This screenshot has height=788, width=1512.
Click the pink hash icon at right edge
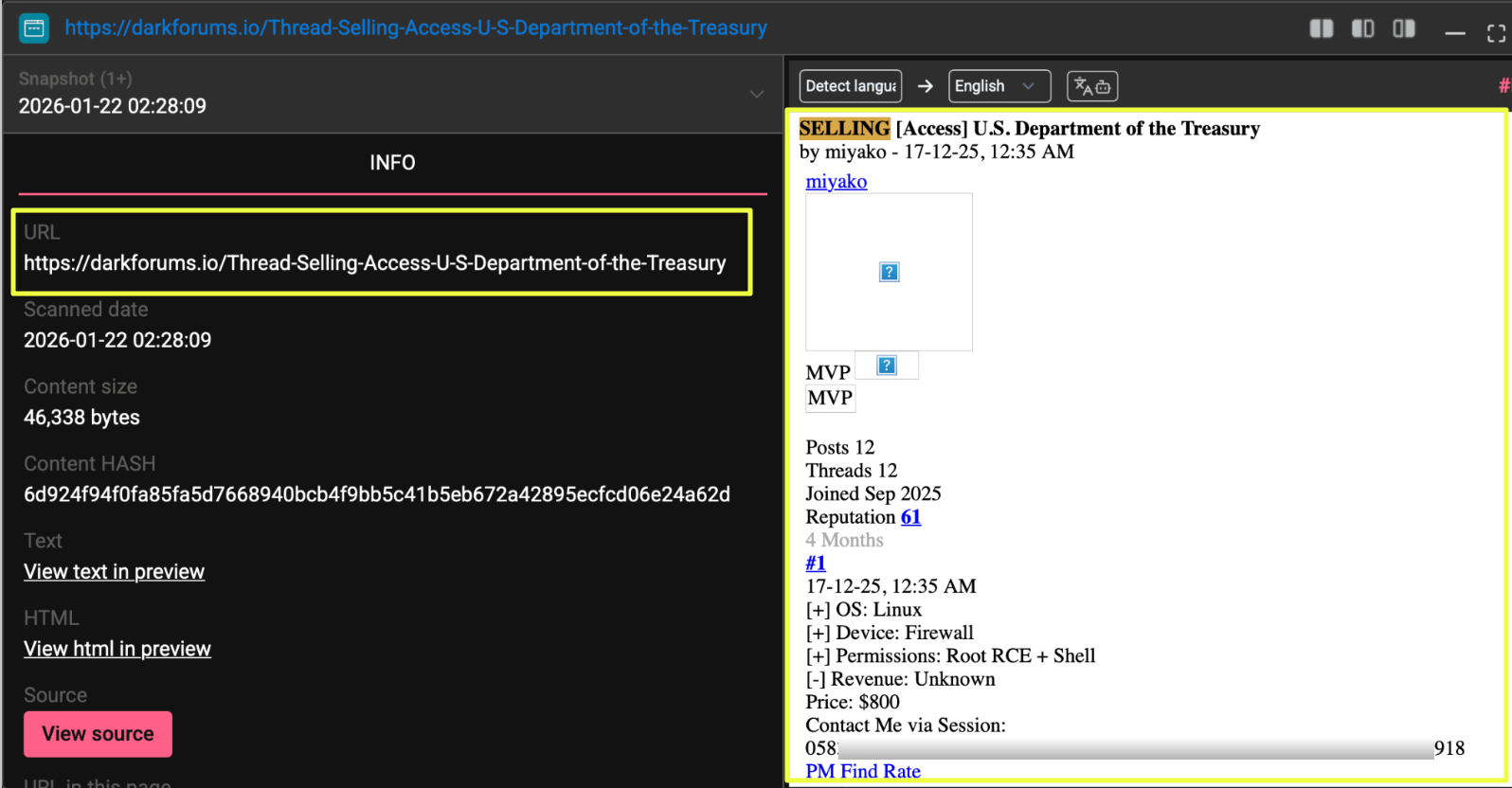[1503, 86]
